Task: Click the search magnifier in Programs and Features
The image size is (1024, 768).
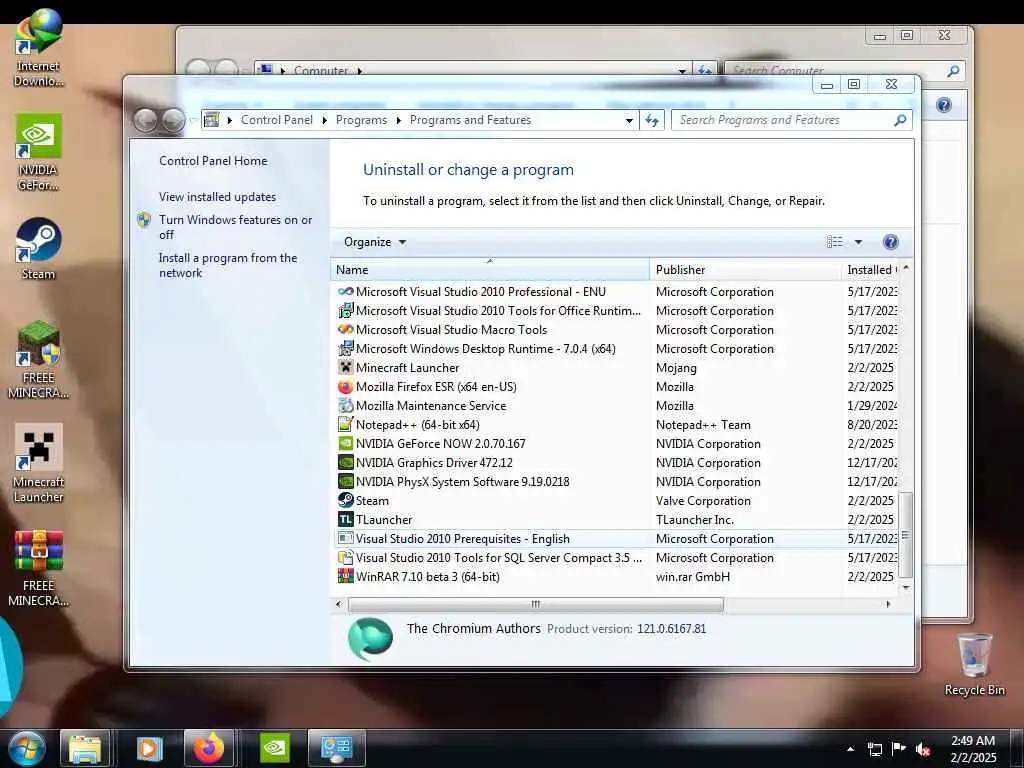Action: (900, 120)
